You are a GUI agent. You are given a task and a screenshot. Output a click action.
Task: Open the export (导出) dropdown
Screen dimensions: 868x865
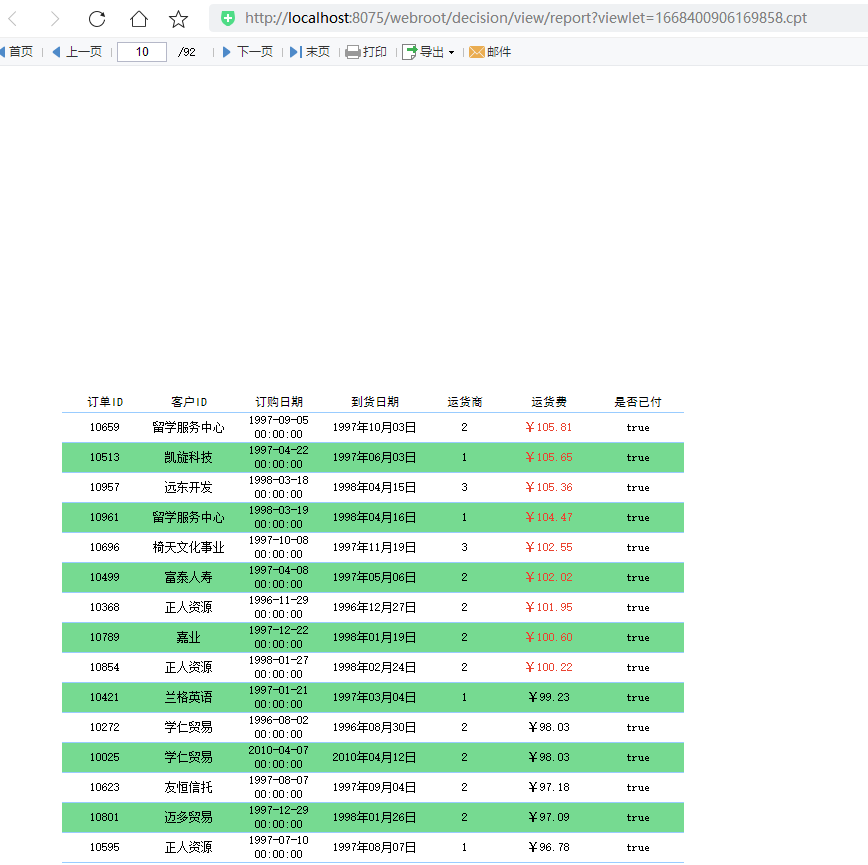(x=428, y=52)
